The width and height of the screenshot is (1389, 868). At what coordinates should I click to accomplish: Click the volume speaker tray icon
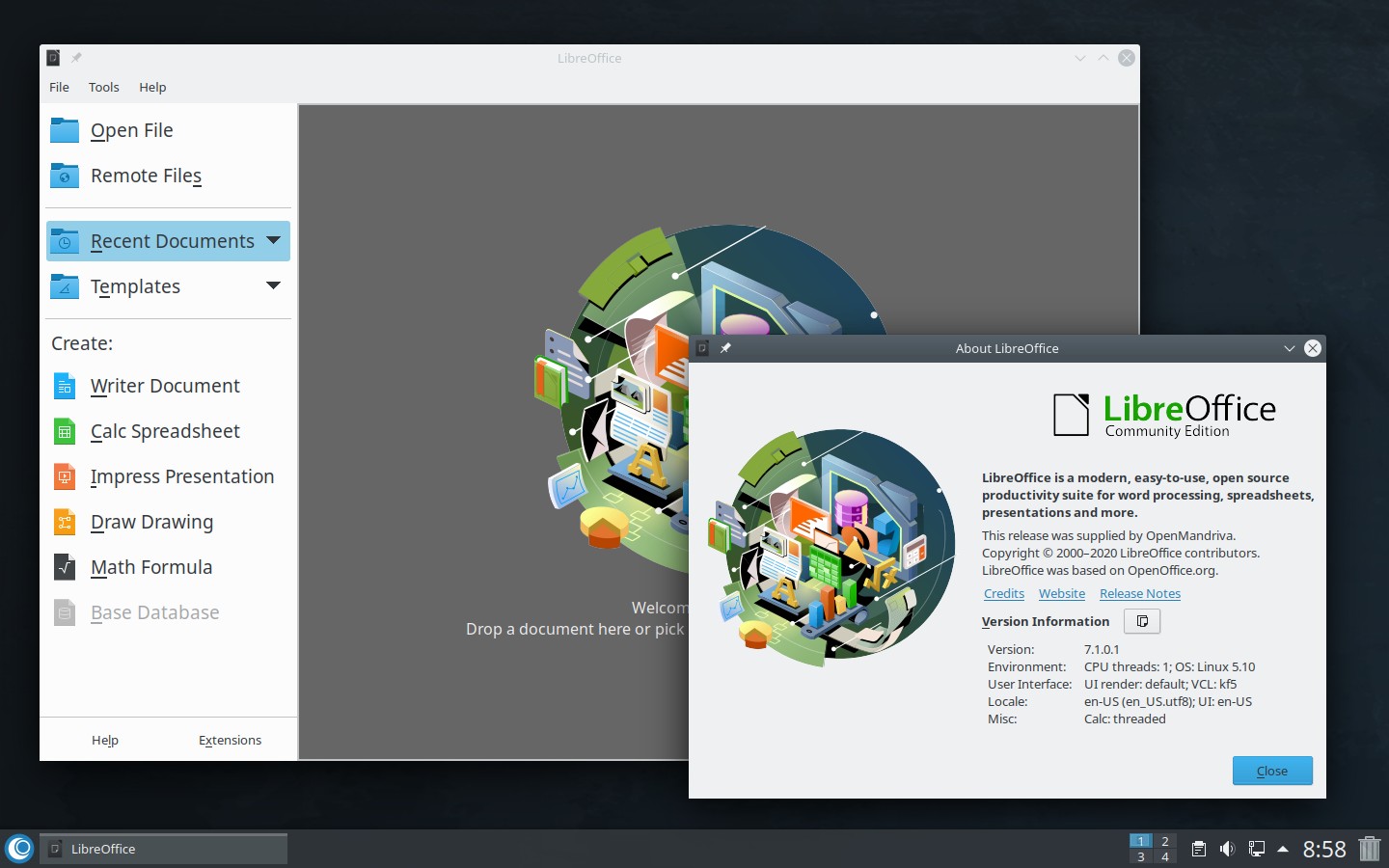pos(1227,849)
